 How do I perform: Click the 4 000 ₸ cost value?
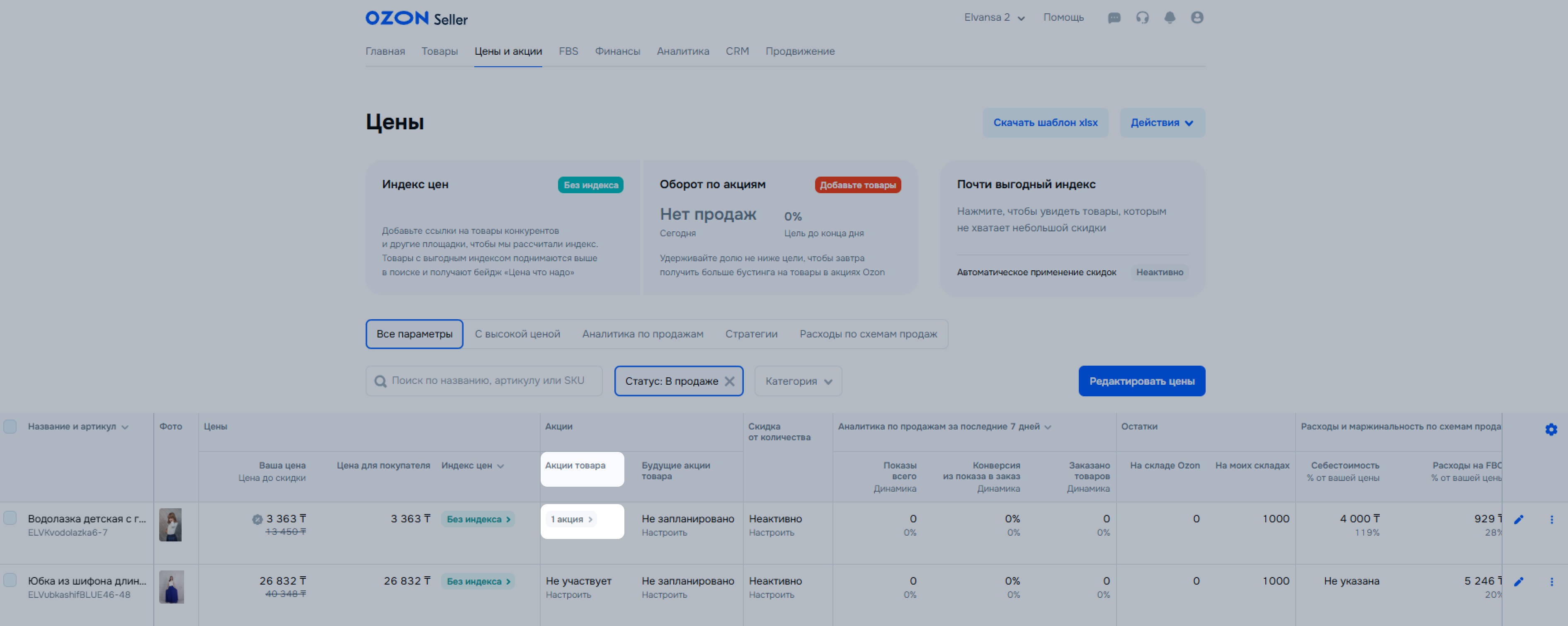(1359, 519)
